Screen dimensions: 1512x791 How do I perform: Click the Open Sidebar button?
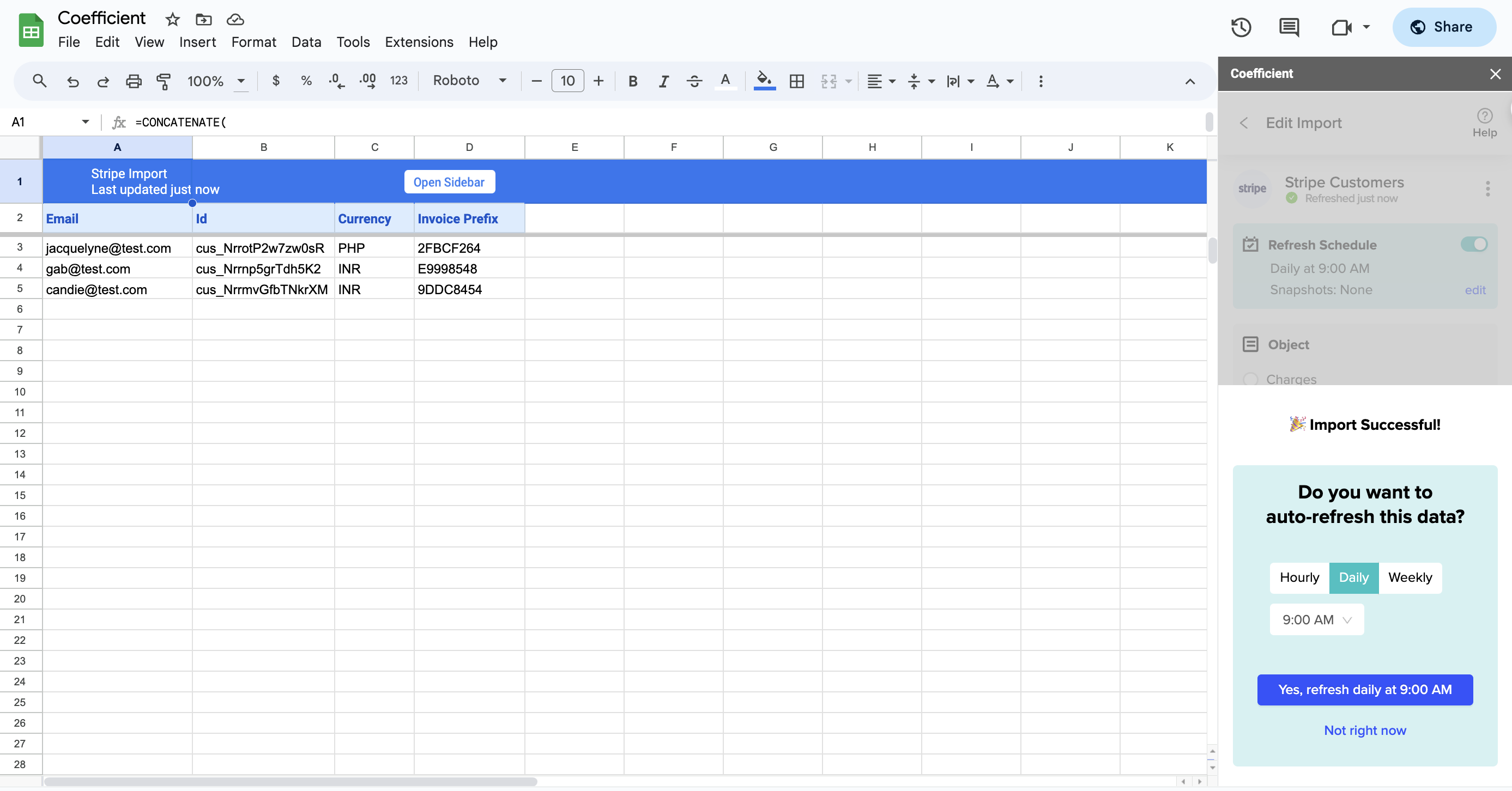pyautogui.click(x=449, y=182)
